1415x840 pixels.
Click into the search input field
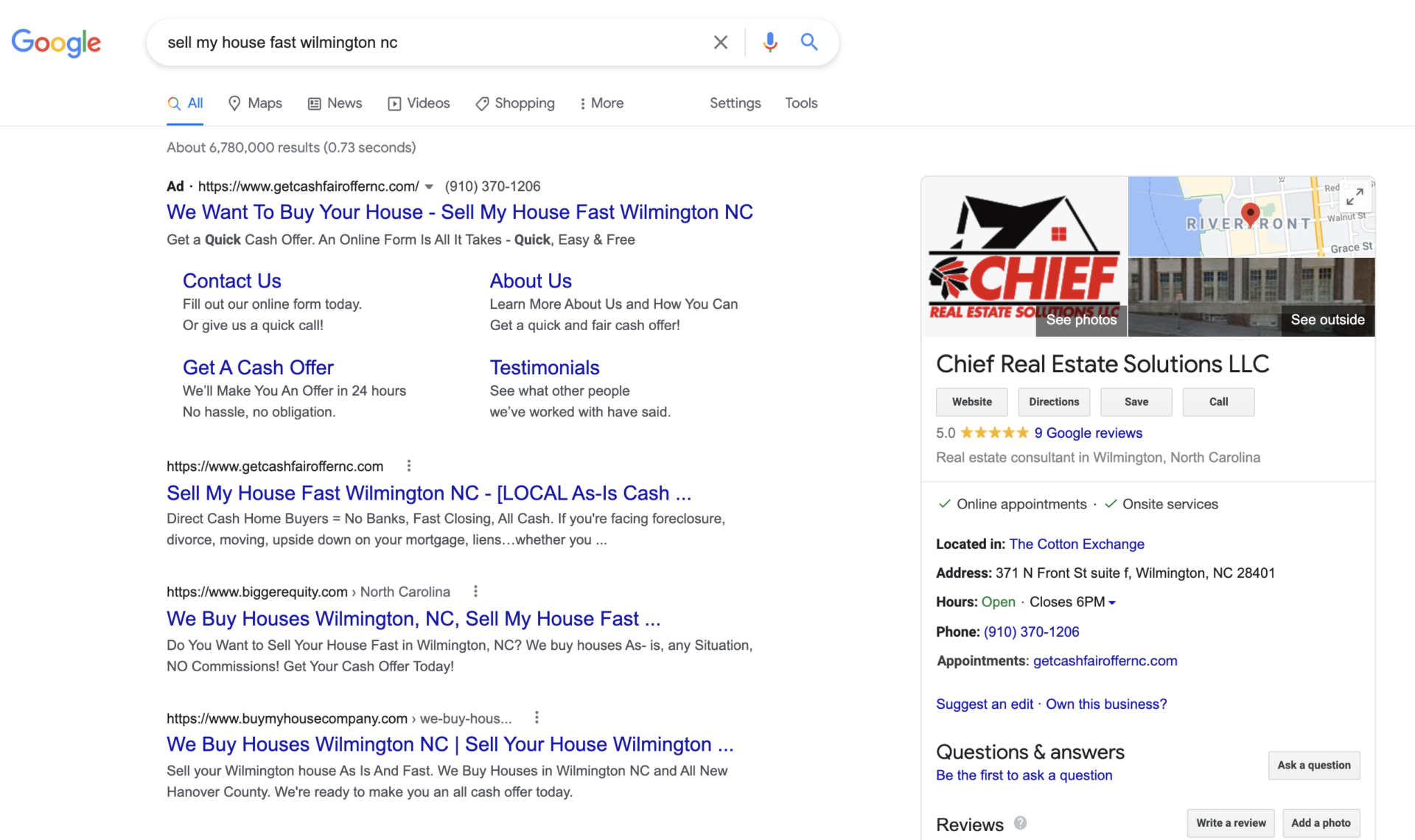tap(427, 43)
